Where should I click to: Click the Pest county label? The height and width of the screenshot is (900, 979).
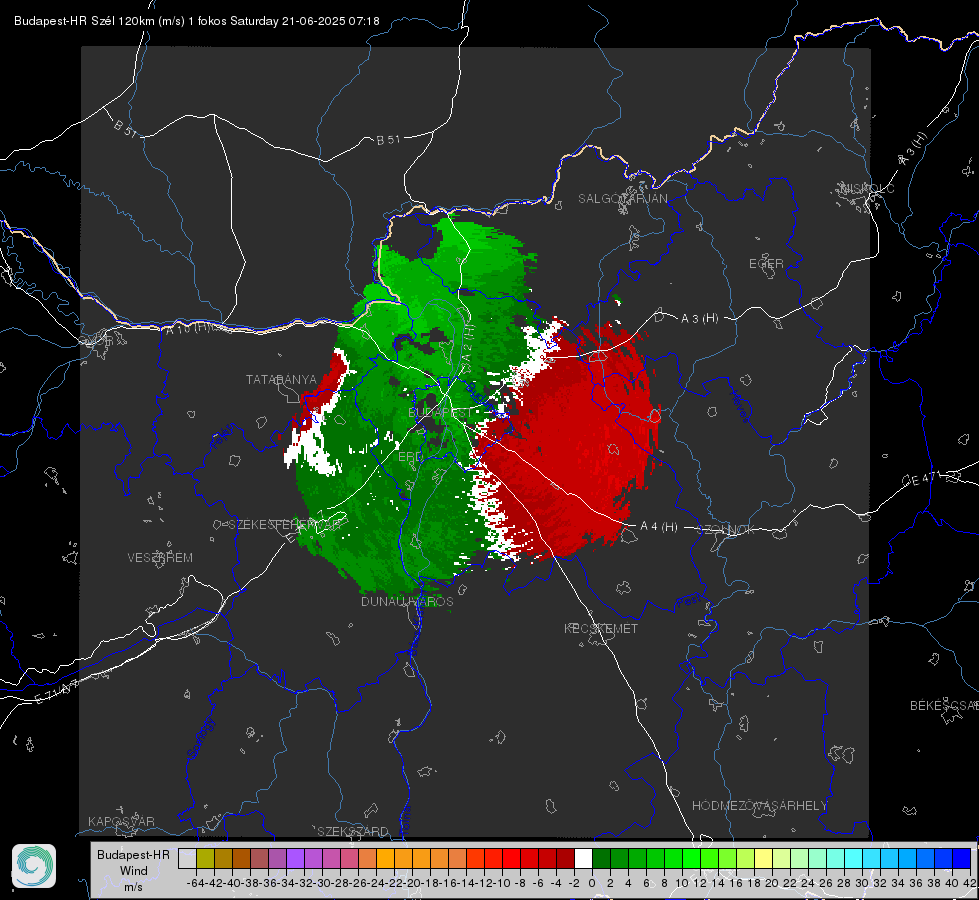(x=689, y=602)
